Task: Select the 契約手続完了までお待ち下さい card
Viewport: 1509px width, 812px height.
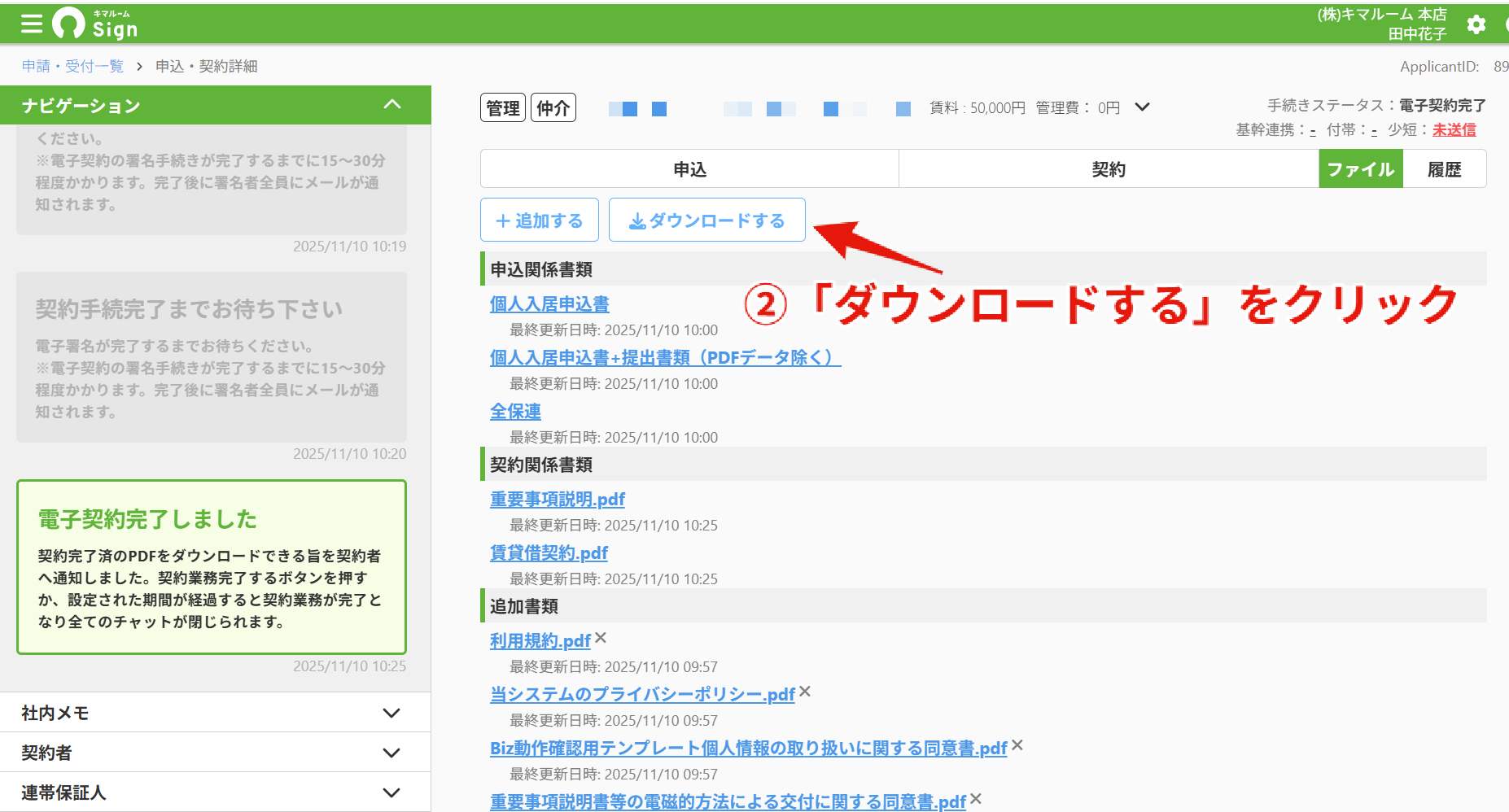Action: [x=212, y=357]
